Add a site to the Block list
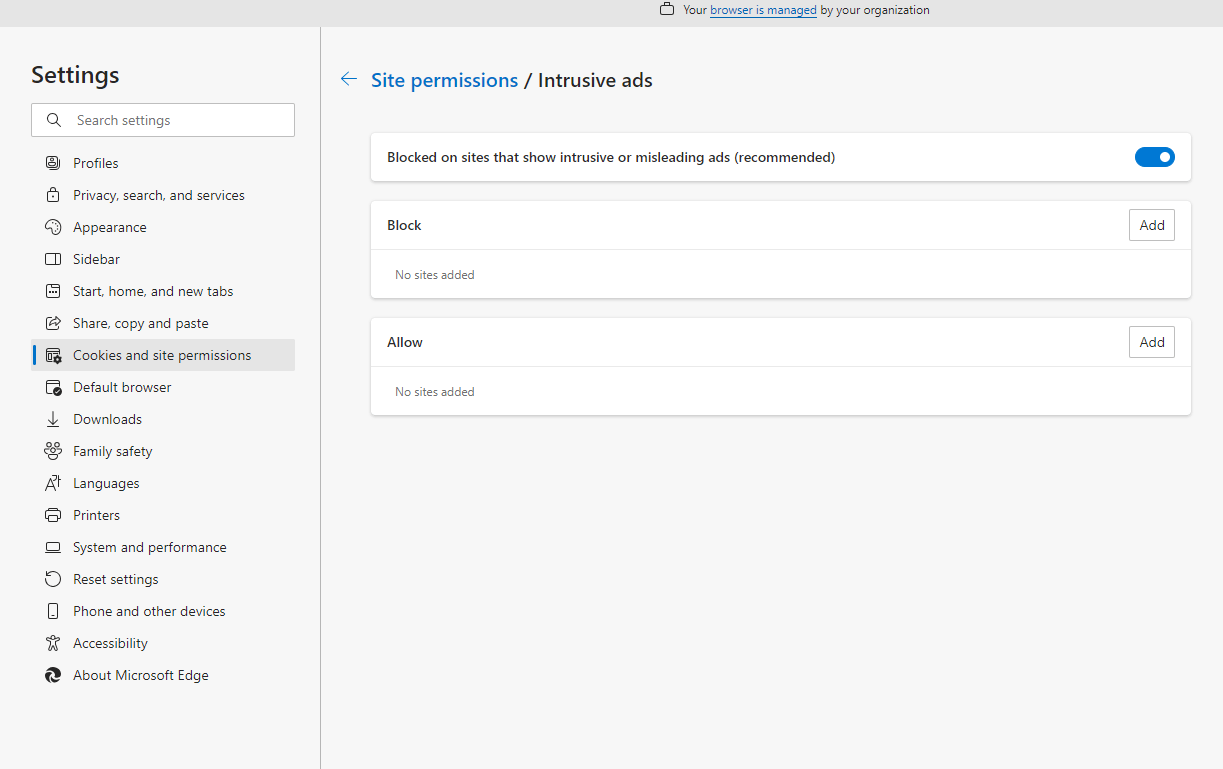This screenshot has width=1223, height=769. [1152, 225]
